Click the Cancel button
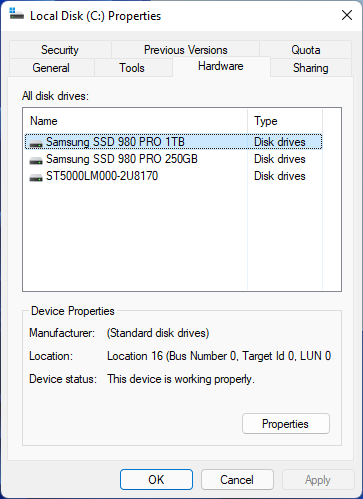This screenshot has height=499, width=363. point(237,480)
